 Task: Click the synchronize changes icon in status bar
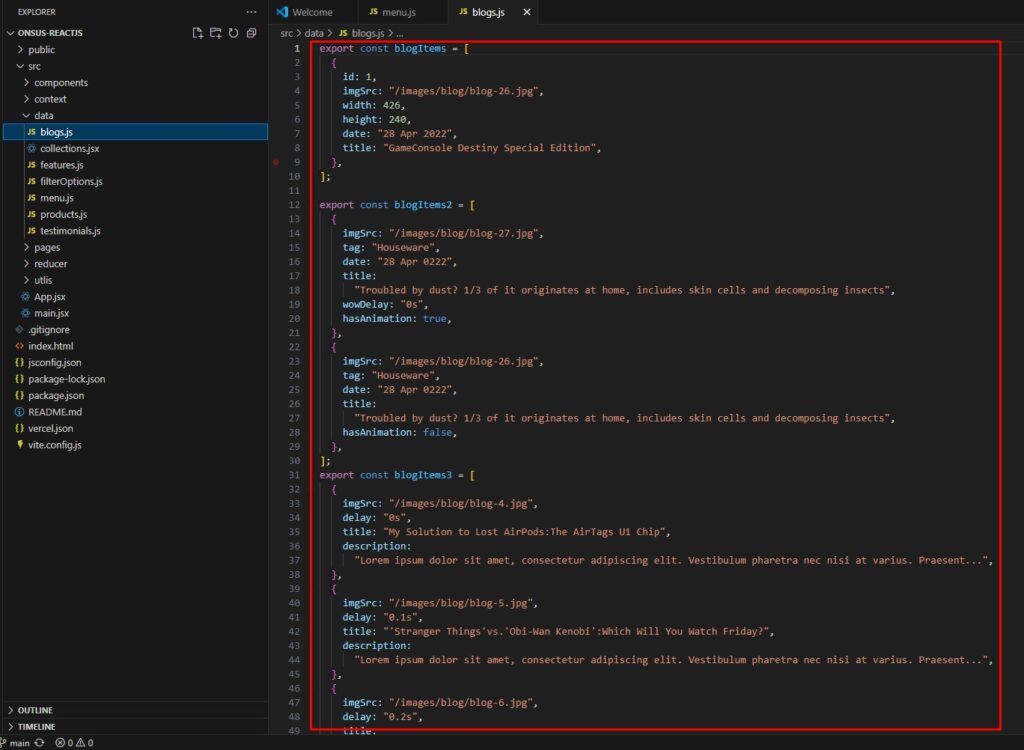(40, 743)
